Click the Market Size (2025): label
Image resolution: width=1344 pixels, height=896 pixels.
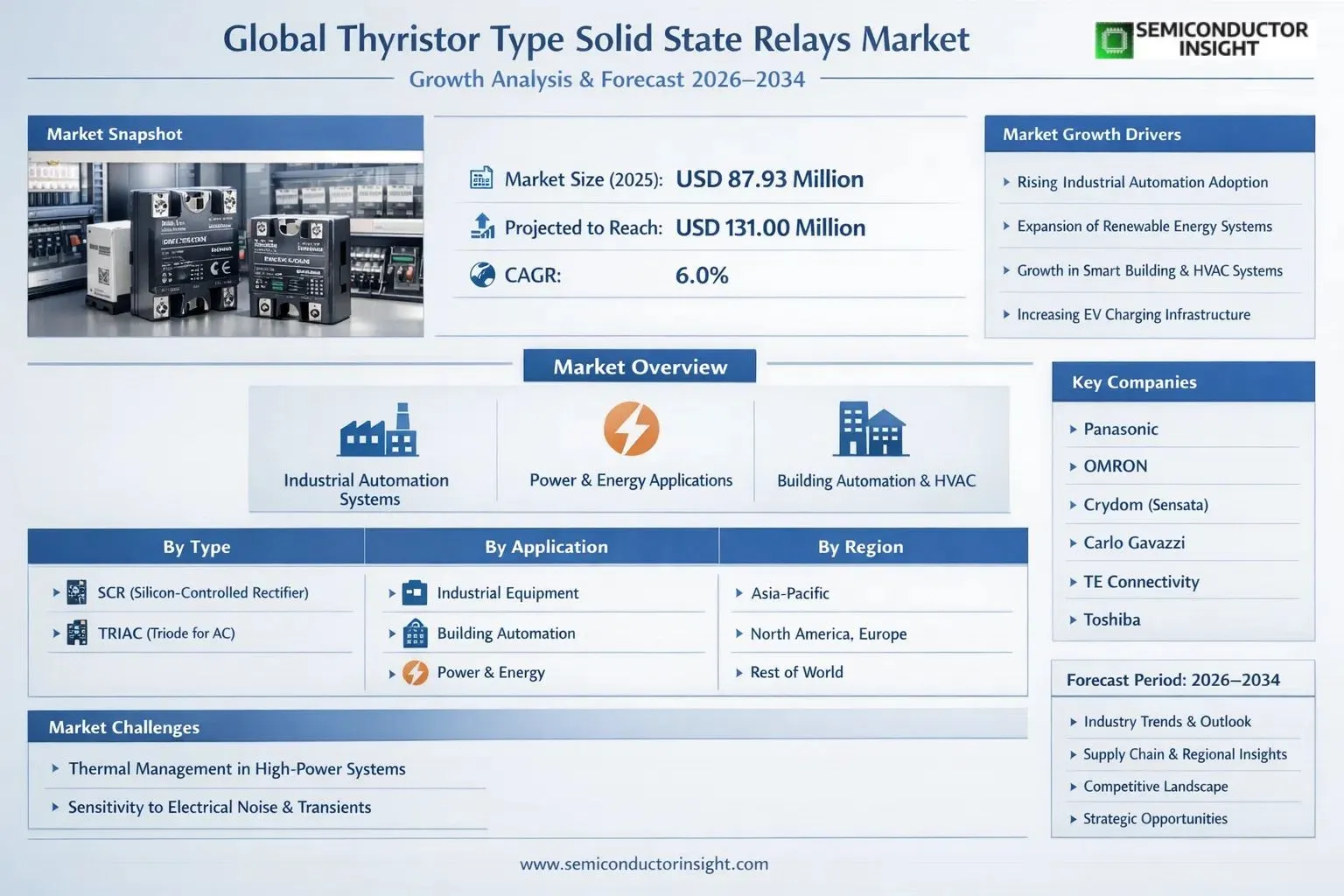[x=584, y=179]
